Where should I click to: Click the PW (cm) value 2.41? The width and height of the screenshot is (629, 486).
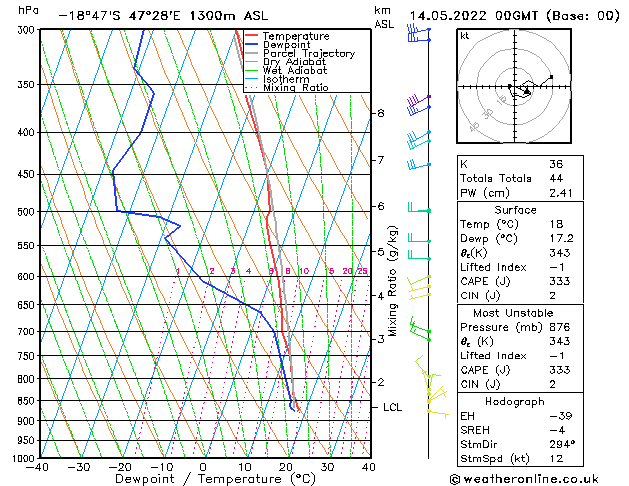(561, 193)
